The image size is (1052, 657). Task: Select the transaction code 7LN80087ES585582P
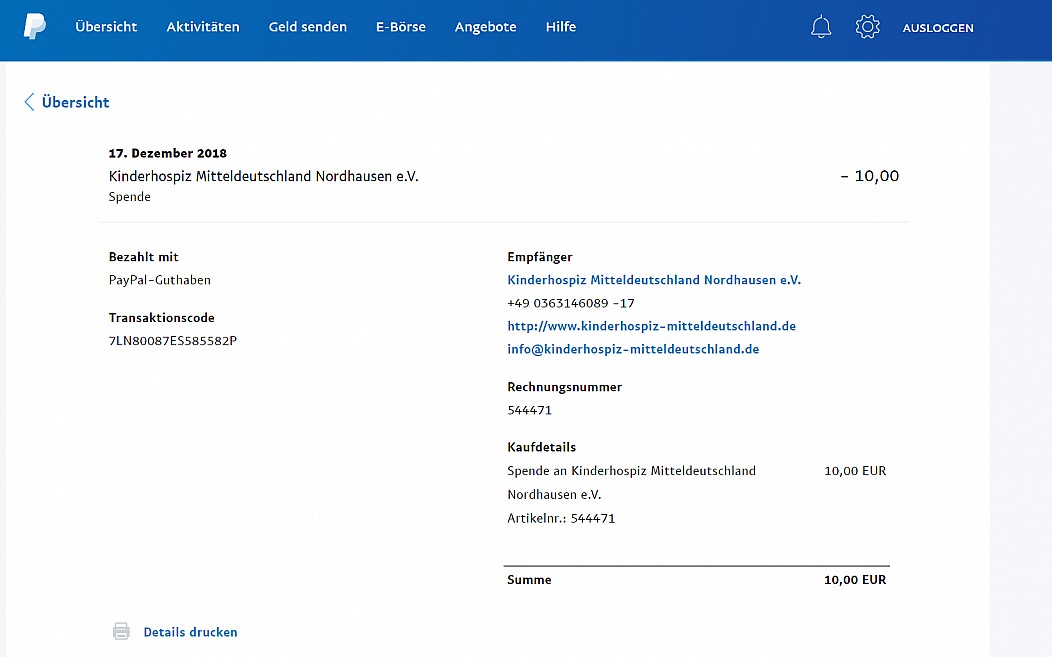[172, 341]
